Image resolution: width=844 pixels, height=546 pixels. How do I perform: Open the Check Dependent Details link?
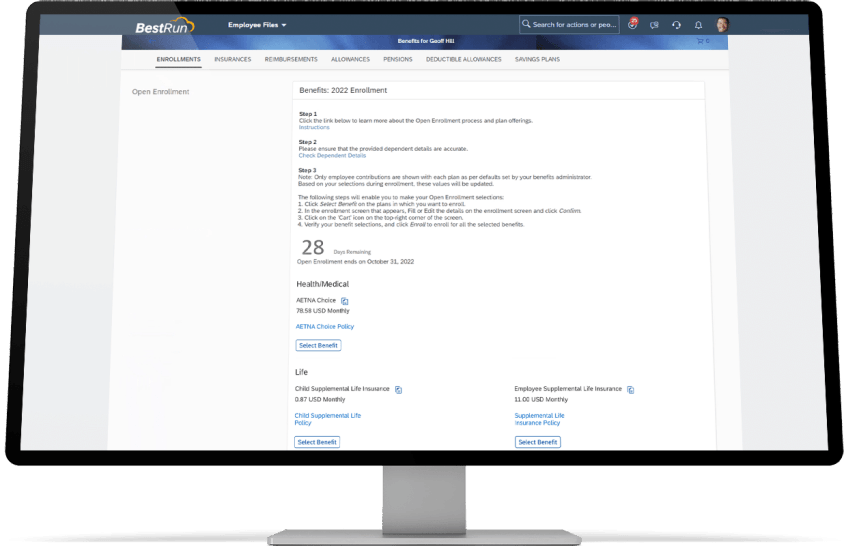332,156
